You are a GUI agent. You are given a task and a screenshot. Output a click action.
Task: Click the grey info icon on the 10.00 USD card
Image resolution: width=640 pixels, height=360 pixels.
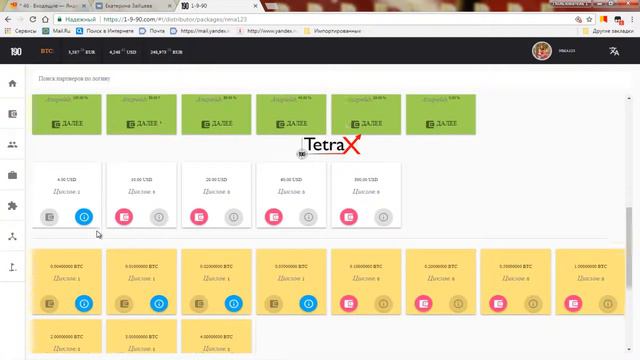[x=159, y=217]
